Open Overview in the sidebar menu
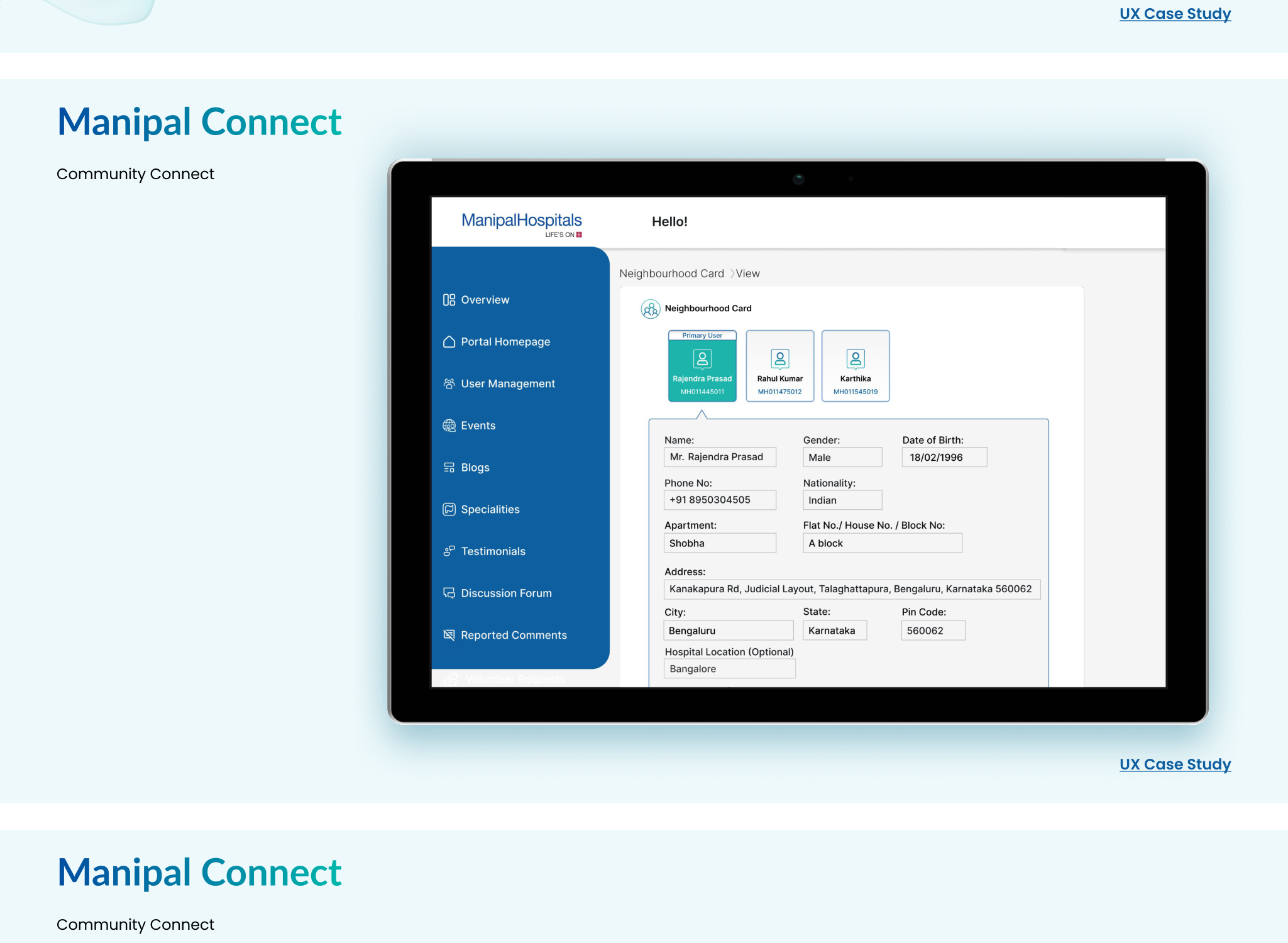The image size is (1288, 943). (485, 300)
